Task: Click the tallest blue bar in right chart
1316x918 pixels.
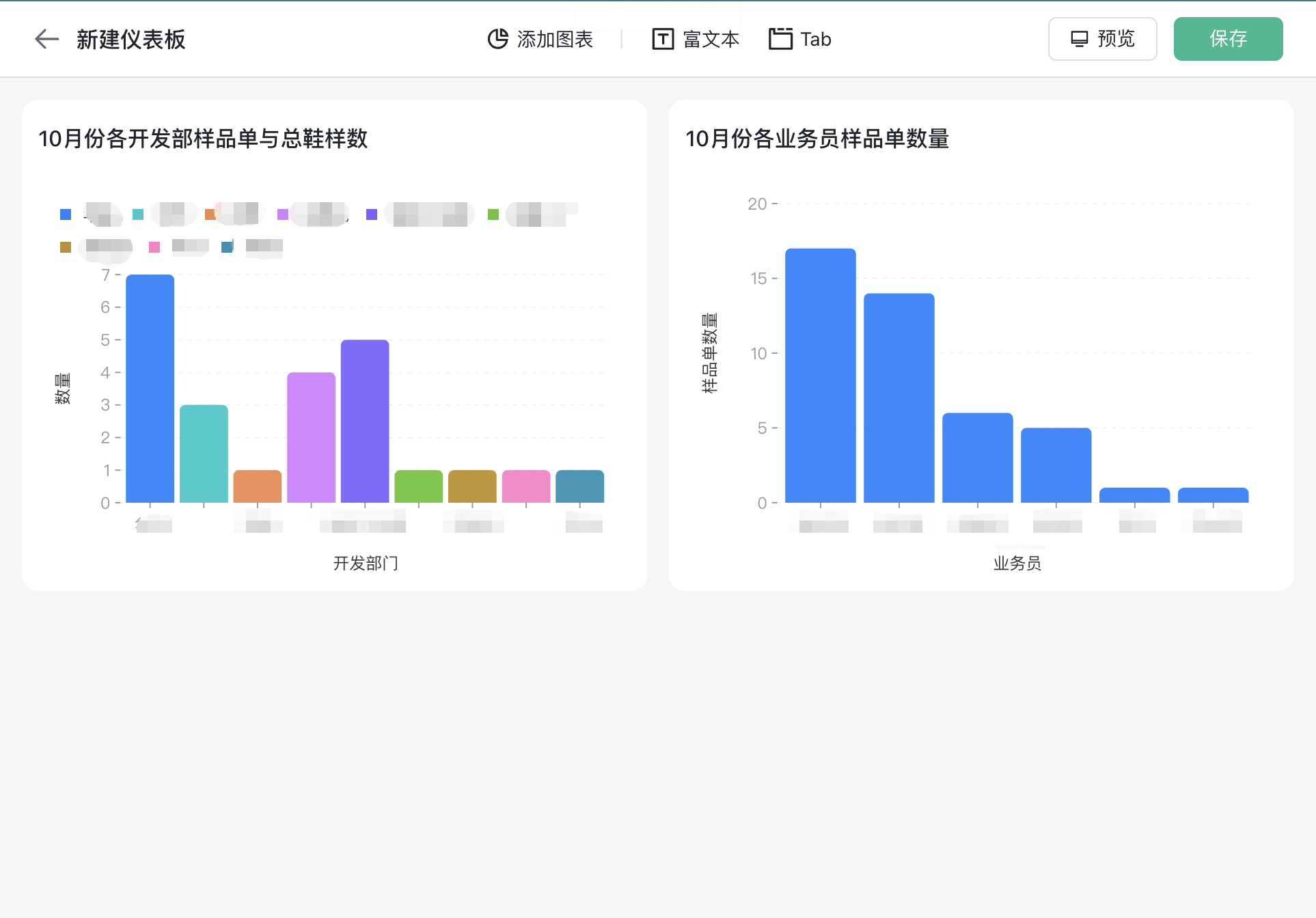Action: [820, 372]
